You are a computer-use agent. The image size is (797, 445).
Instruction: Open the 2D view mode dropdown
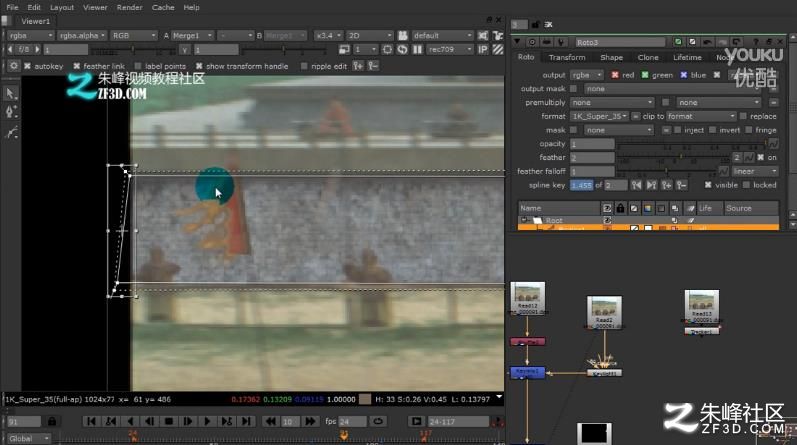[x=370, y=36]
